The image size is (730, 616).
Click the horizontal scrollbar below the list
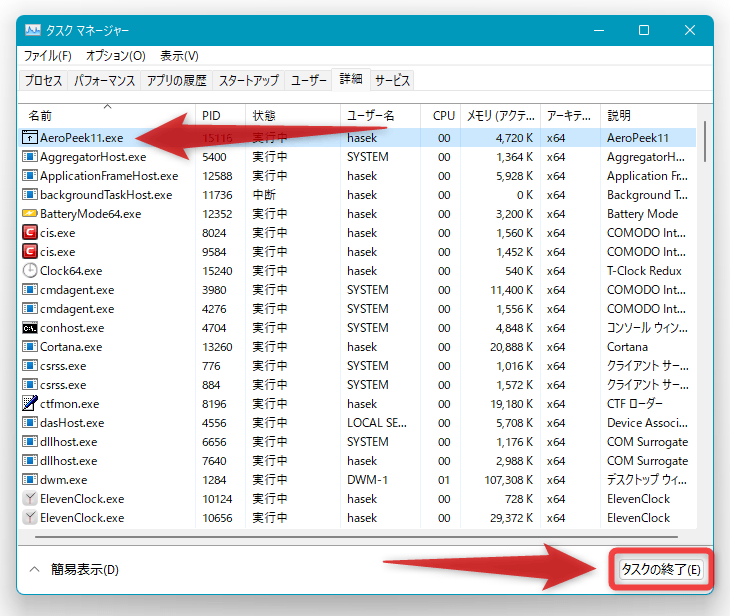click(356, 537)
